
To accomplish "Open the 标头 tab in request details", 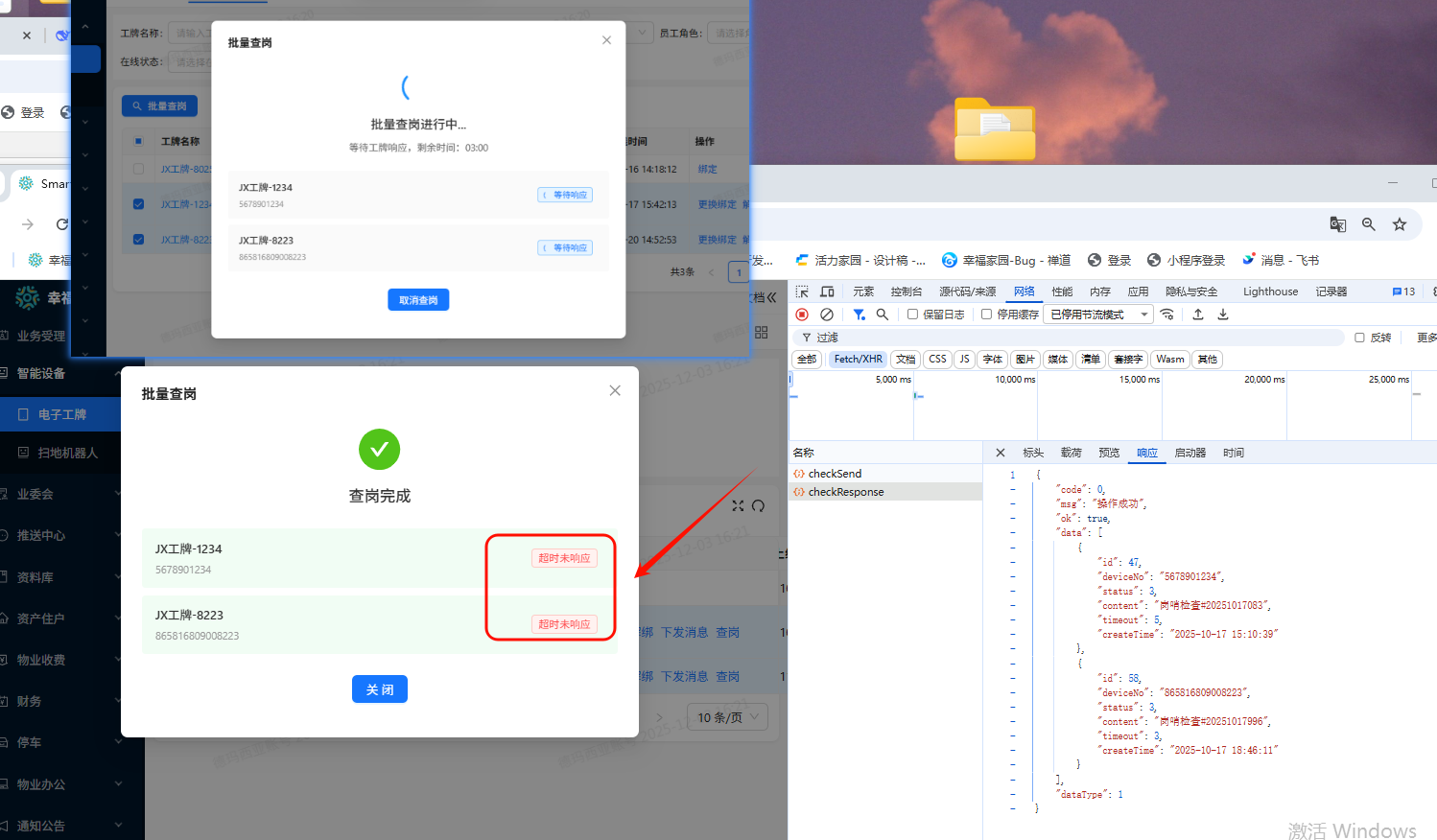I will pyautogui.click(x=1033, y=453).
